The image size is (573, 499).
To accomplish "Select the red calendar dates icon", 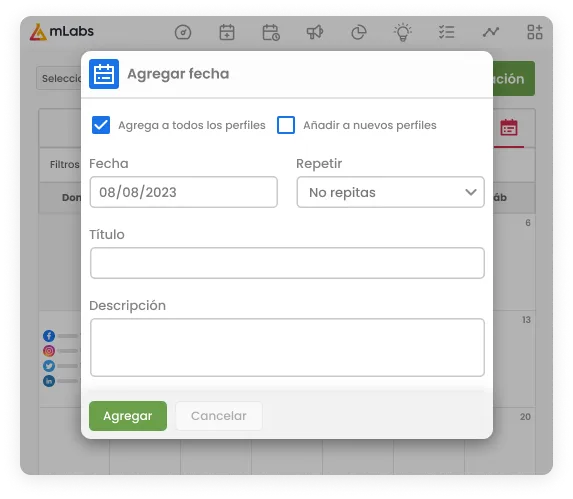I will [509, 127].
